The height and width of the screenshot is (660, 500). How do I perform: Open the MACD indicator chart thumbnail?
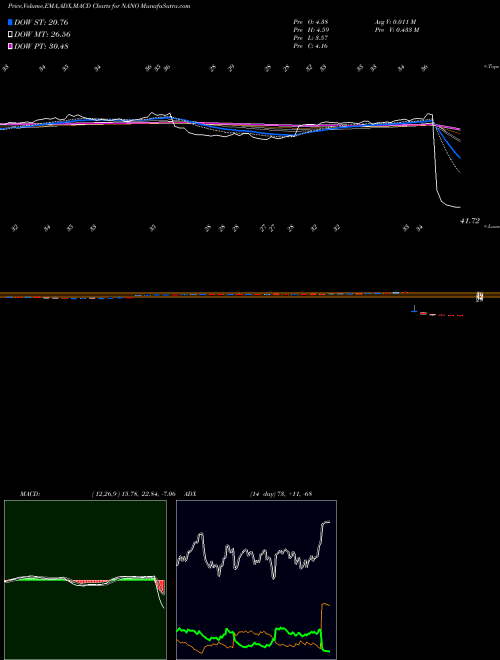85,580
